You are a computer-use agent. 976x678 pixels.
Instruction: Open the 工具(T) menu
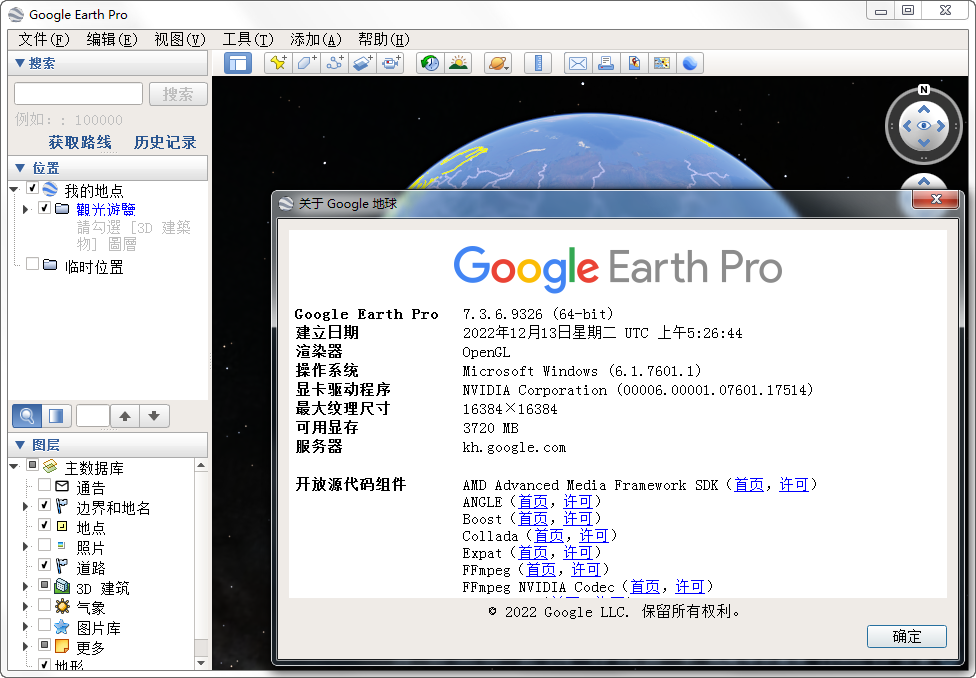(247, 39)
